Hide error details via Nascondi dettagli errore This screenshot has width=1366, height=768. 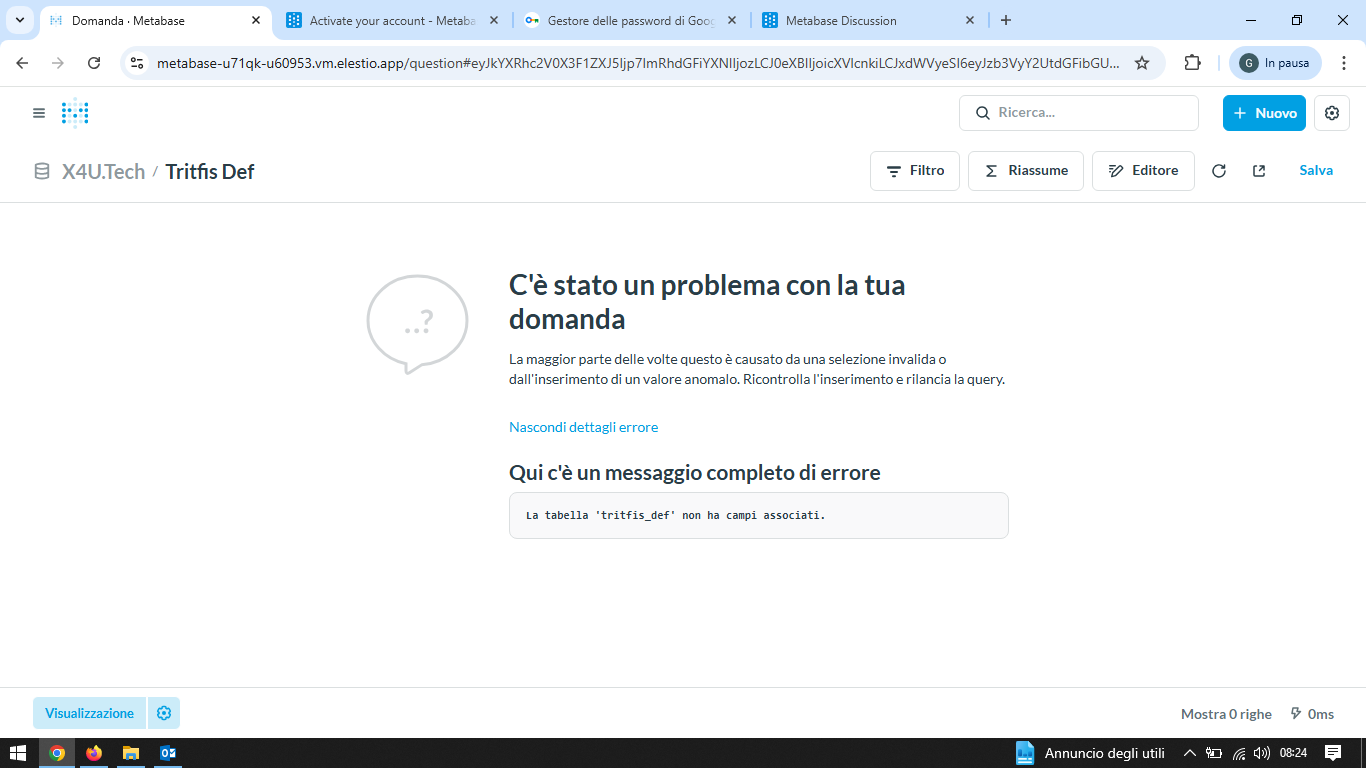click(x=583, y=427)
